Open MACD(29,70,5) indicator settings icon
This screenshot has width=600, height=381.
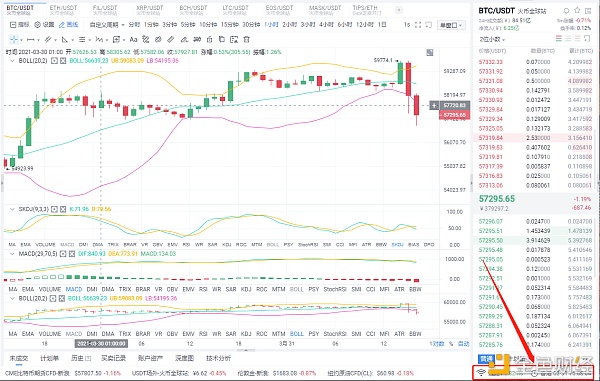click(63, 254)
